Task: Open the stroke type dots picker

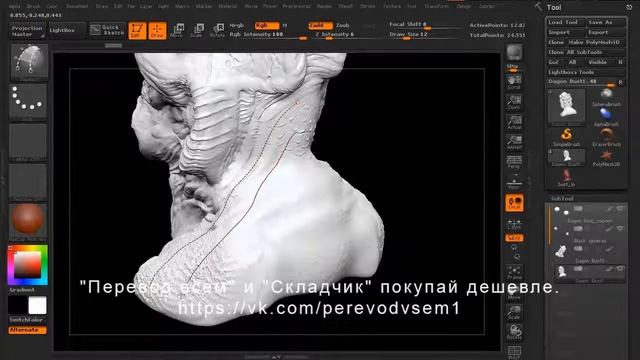Action: coord(28,102)
